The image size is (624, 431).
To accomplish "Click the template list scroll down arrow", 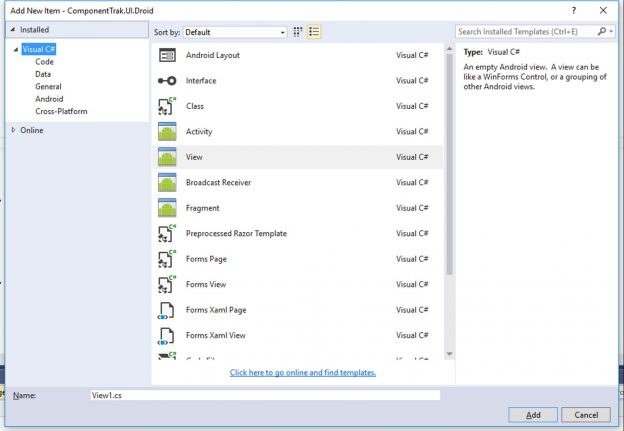I will pos(449,354).
